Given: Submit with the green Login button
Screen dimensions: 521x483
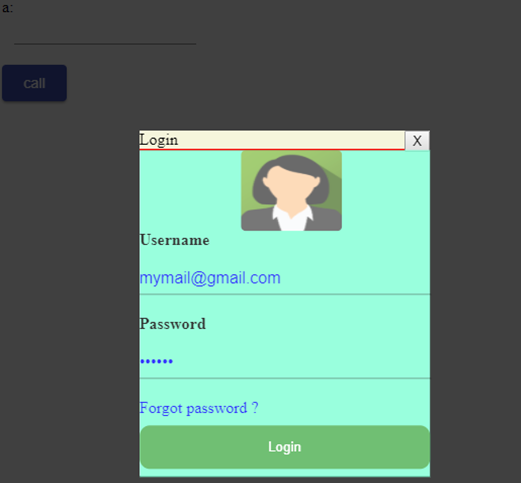Looking at the screenshot, I should point(285,447).
